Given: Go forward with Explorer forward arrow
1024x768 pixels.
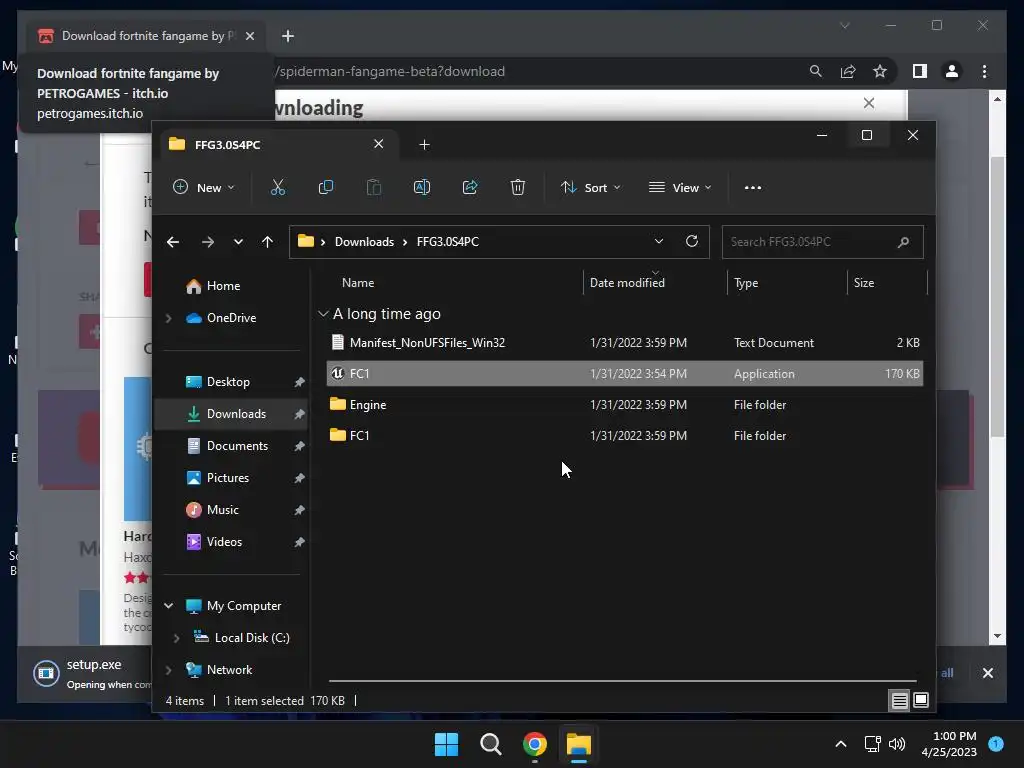Looking at the screenshot, I should click(x=208, y=242).
